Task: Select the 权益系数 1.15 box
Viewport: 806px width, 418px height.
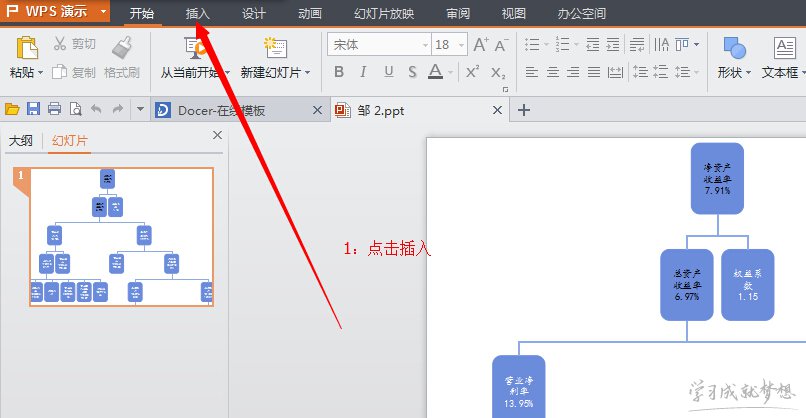Action: pos(747,285)
